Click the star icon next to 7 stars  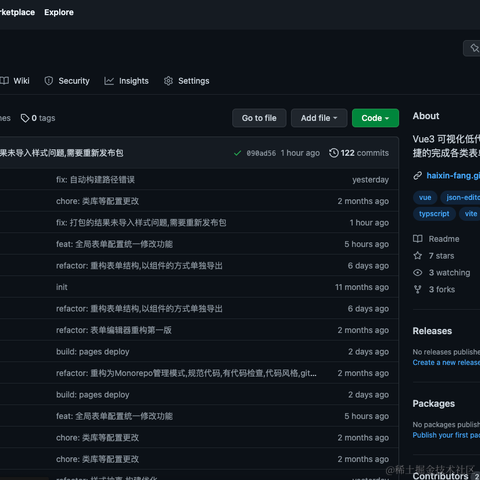418,256
